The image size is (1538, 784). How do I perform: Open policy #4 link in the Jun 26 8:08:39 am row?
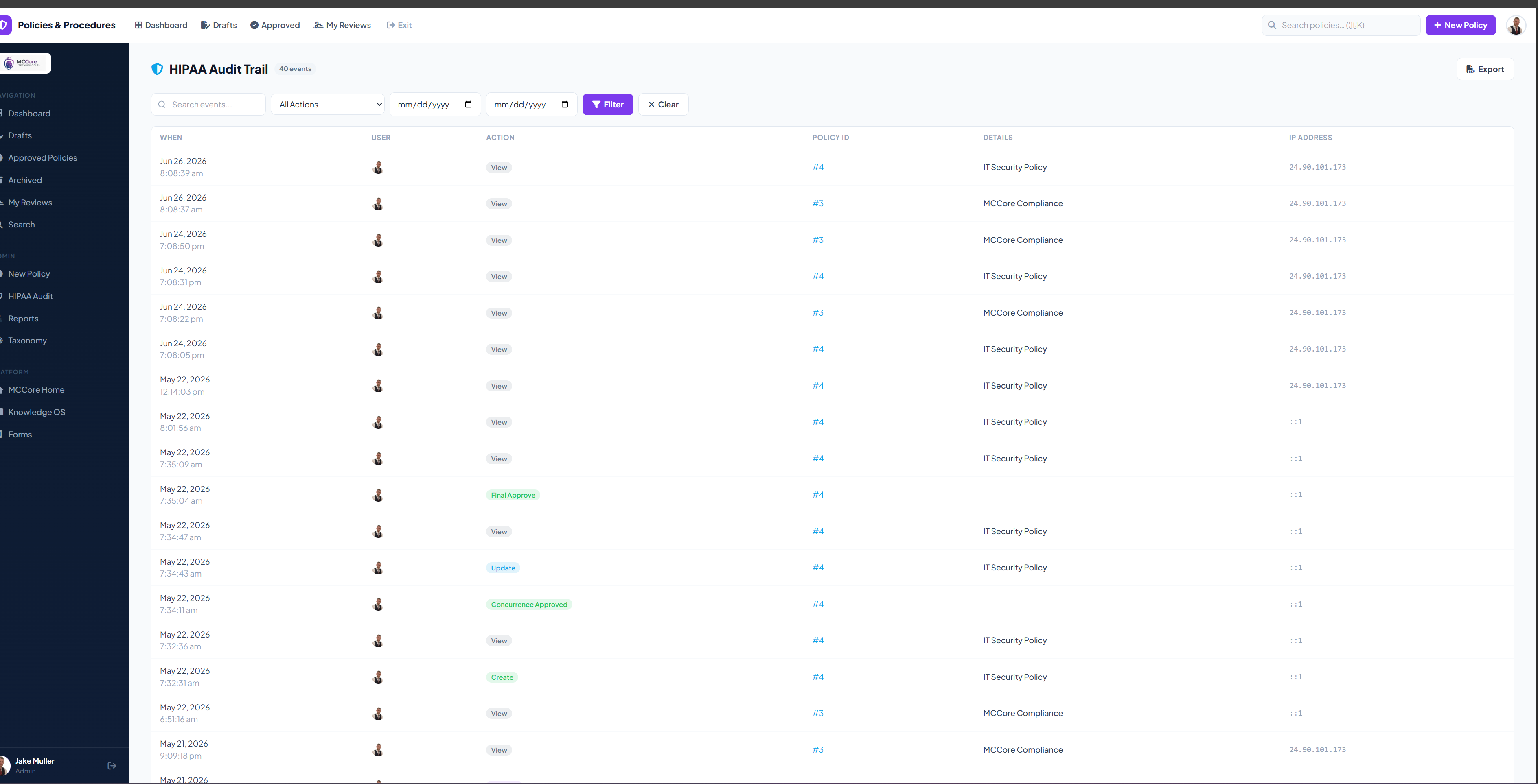pyautogui.click(x=818, y=167)
